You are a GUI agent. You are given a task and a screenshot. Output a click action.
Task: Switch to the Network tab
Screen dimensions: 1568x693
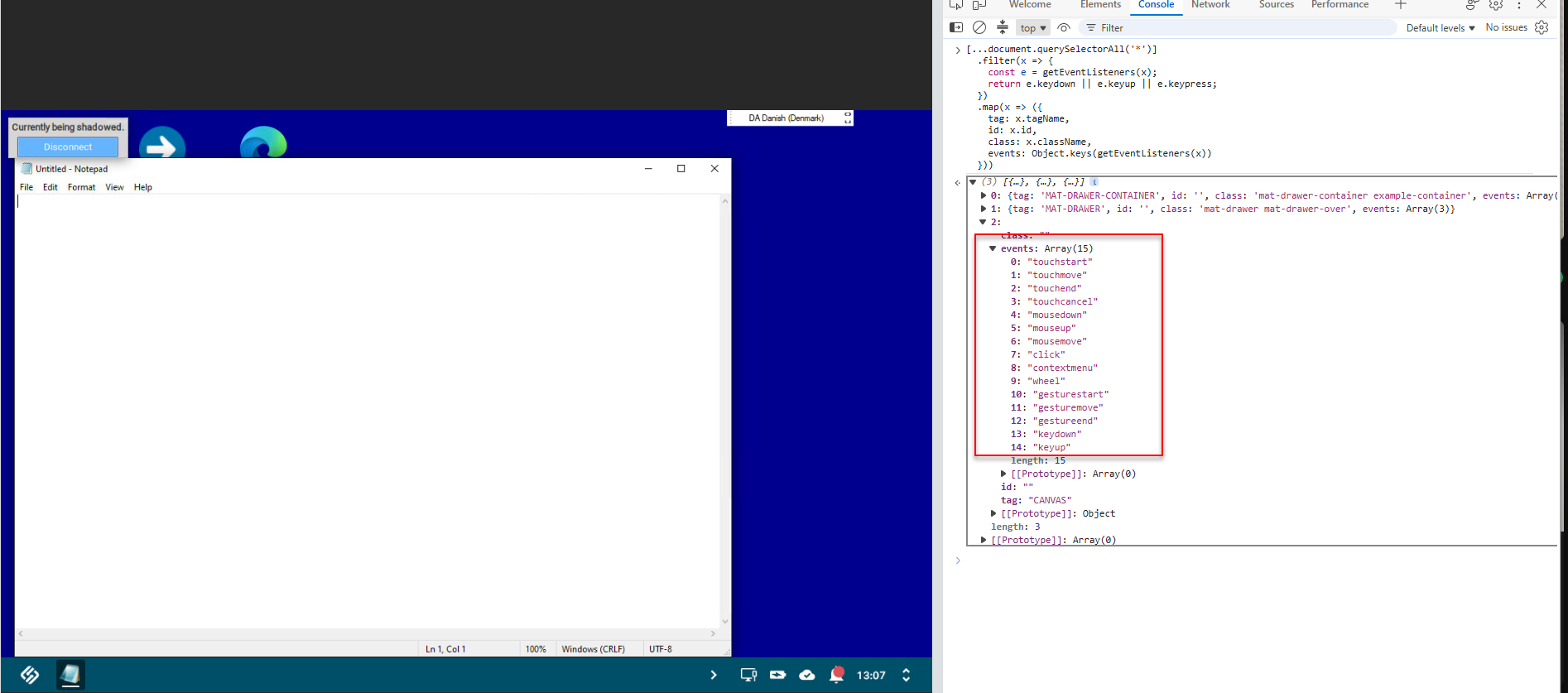[1210, 4]
